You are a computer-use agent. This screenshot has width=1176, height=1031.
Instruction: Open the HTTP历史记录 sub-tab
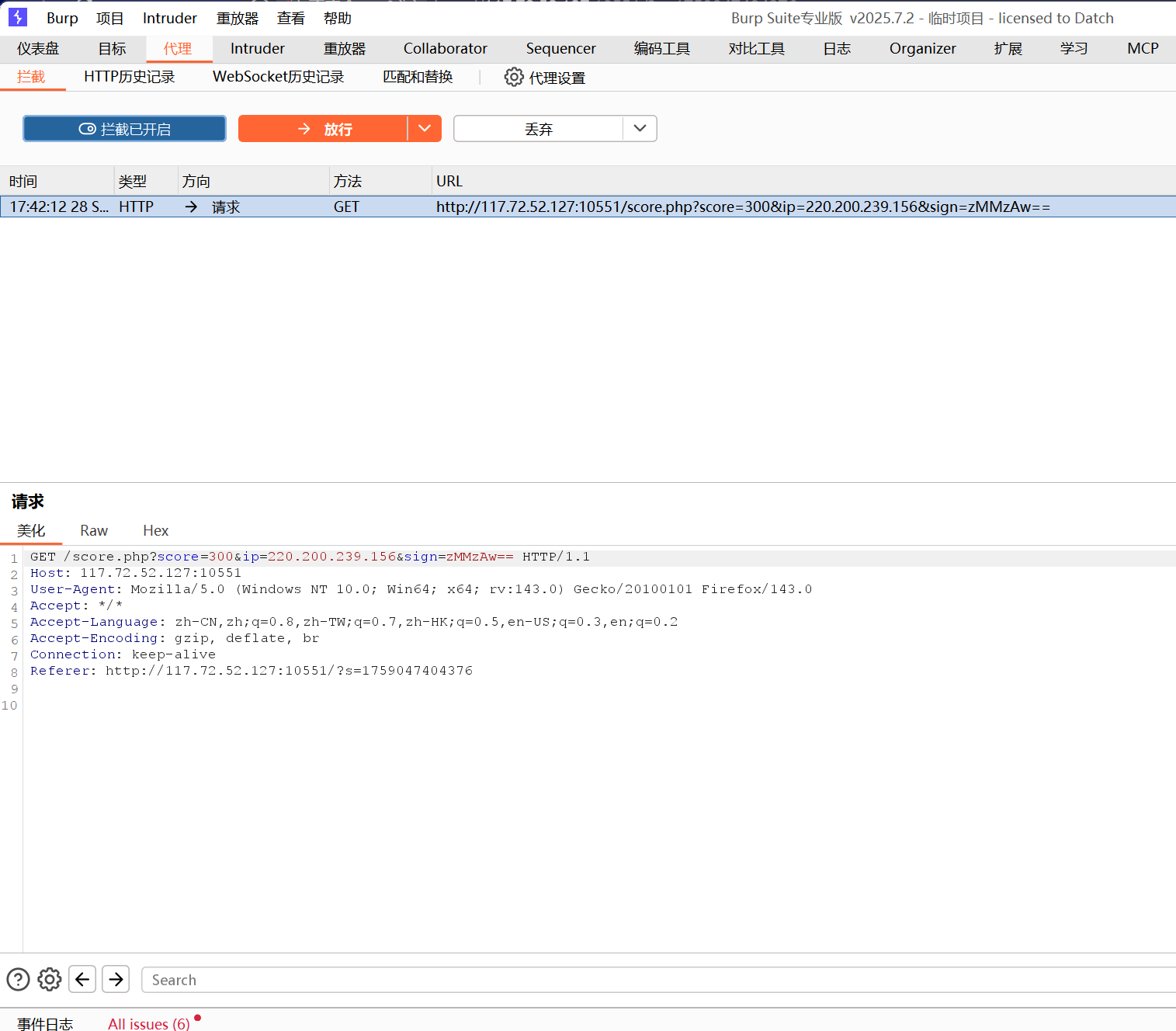pos(130,77)
